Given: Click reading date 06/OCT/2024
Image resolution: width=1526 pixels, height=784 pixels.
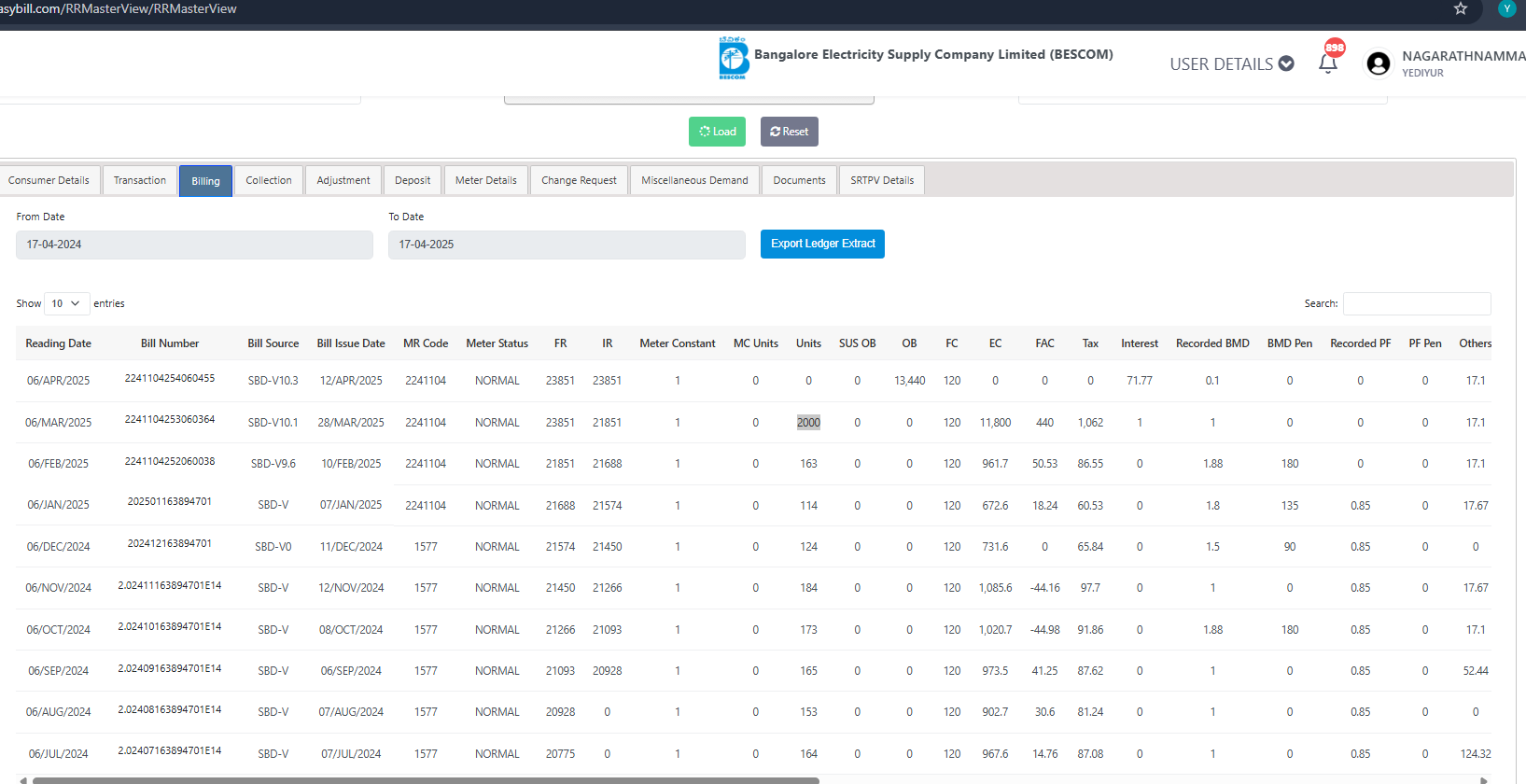Looking at the screenshot, I should point(58,630).
